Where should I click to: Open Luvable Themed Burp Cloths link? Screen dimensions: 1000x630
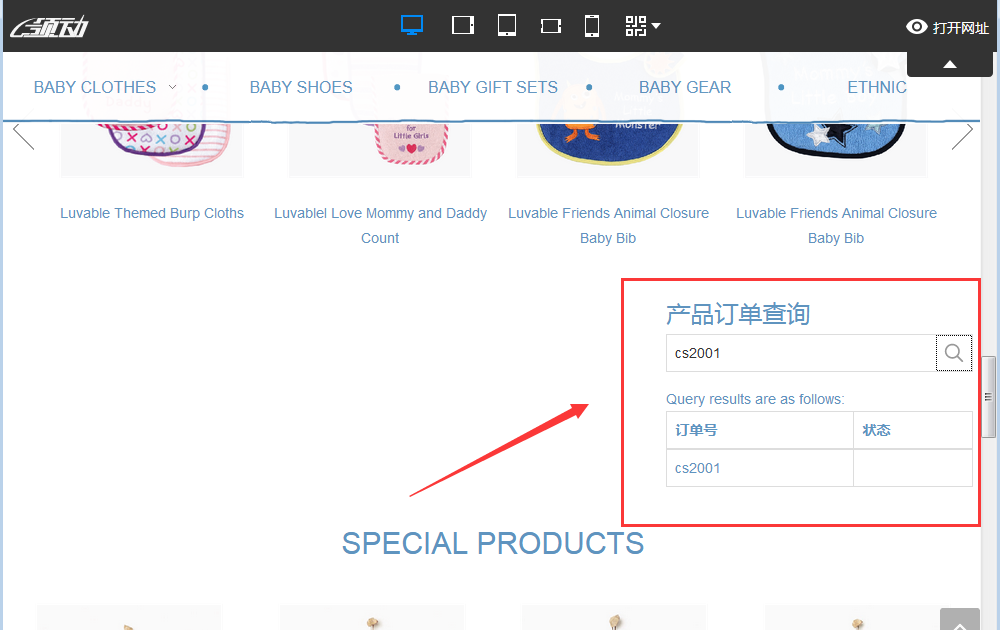[x=152, y=213]
